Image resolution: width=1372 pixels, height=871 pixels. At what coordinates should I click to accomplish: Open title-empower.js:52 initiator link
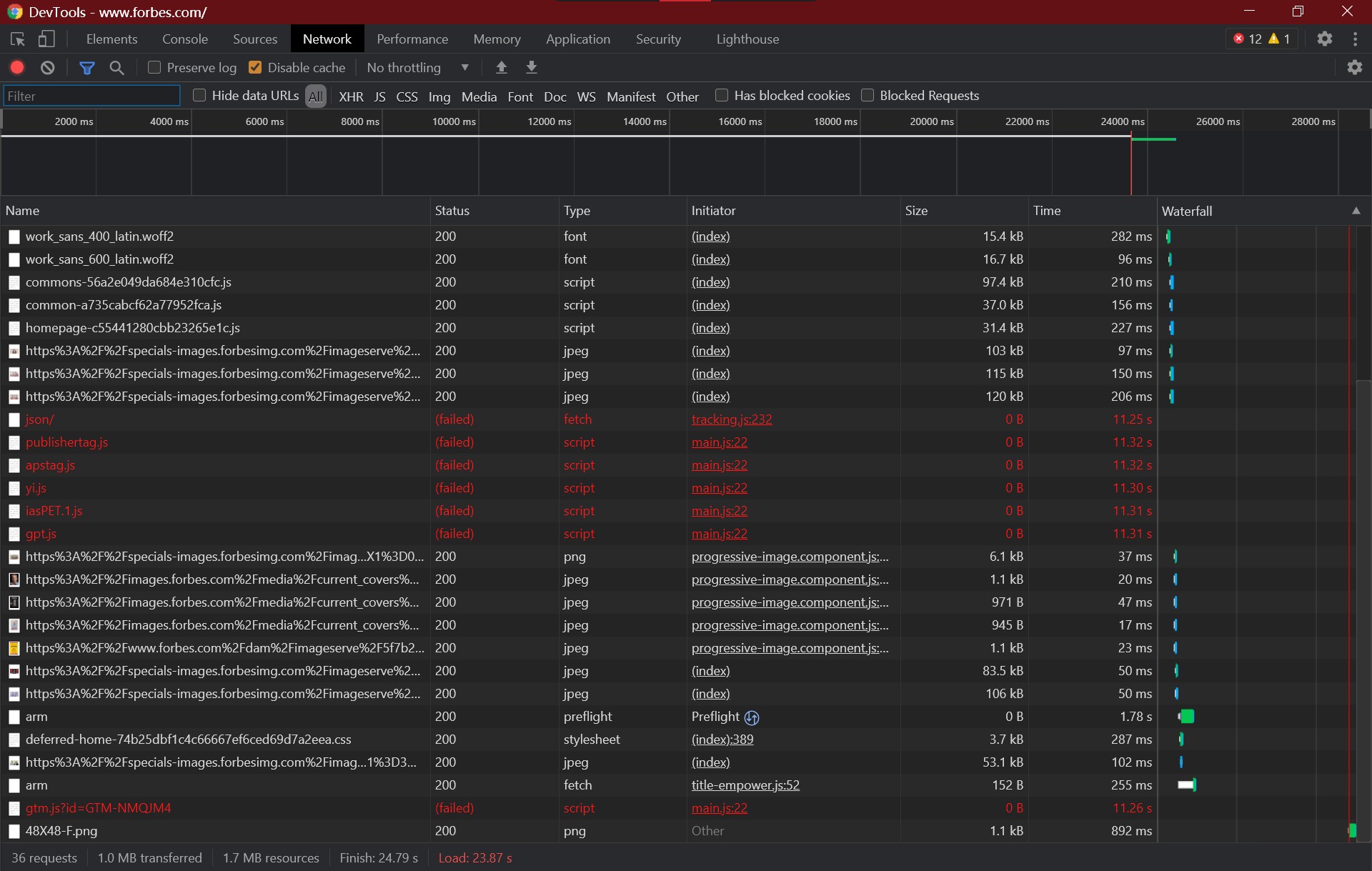point(745,785)
